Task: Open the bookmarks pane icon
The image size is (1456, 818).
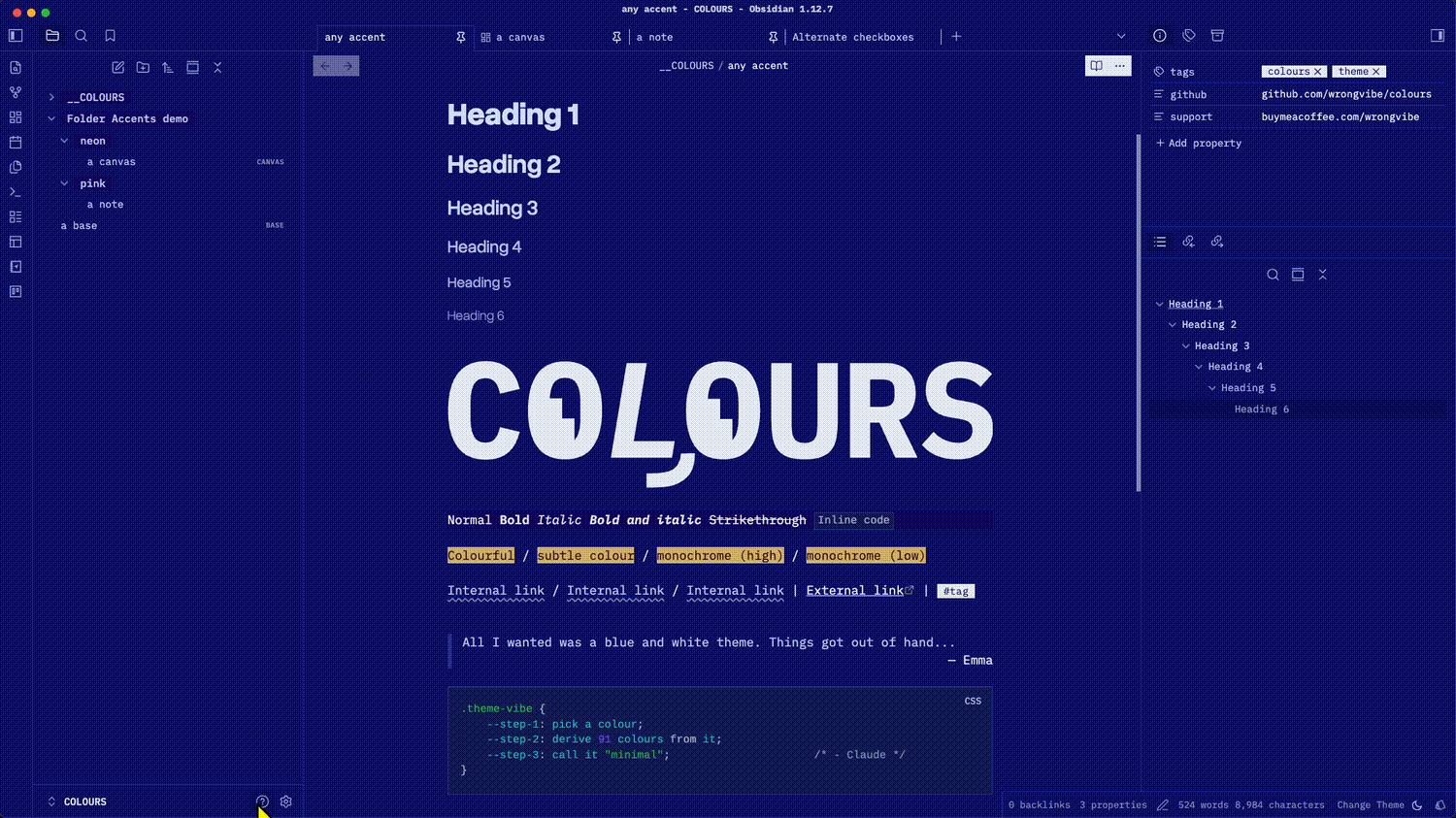Action: point(110,36)
